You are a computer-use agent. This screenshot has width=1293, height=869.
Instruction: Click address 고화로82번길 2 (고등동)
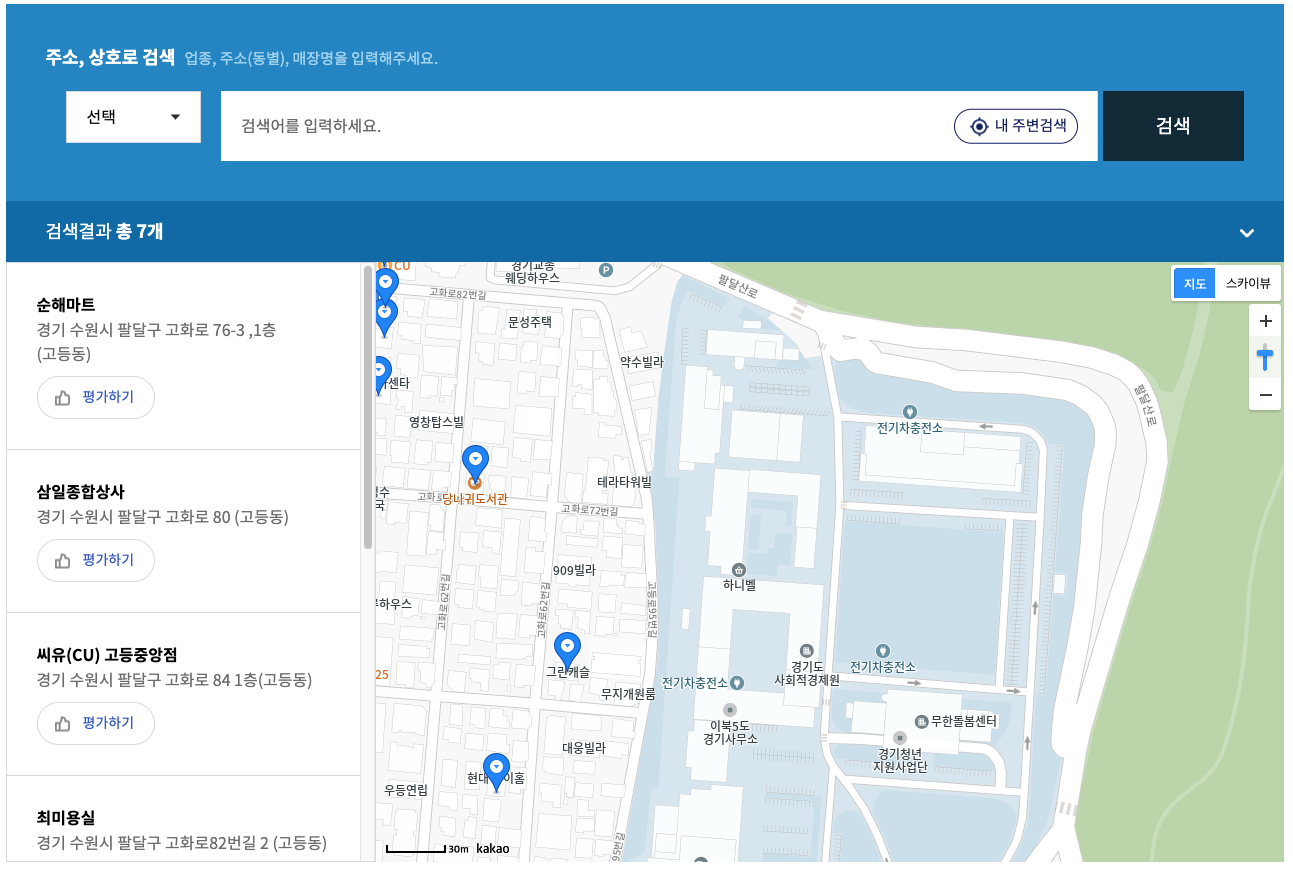(245, 843)
